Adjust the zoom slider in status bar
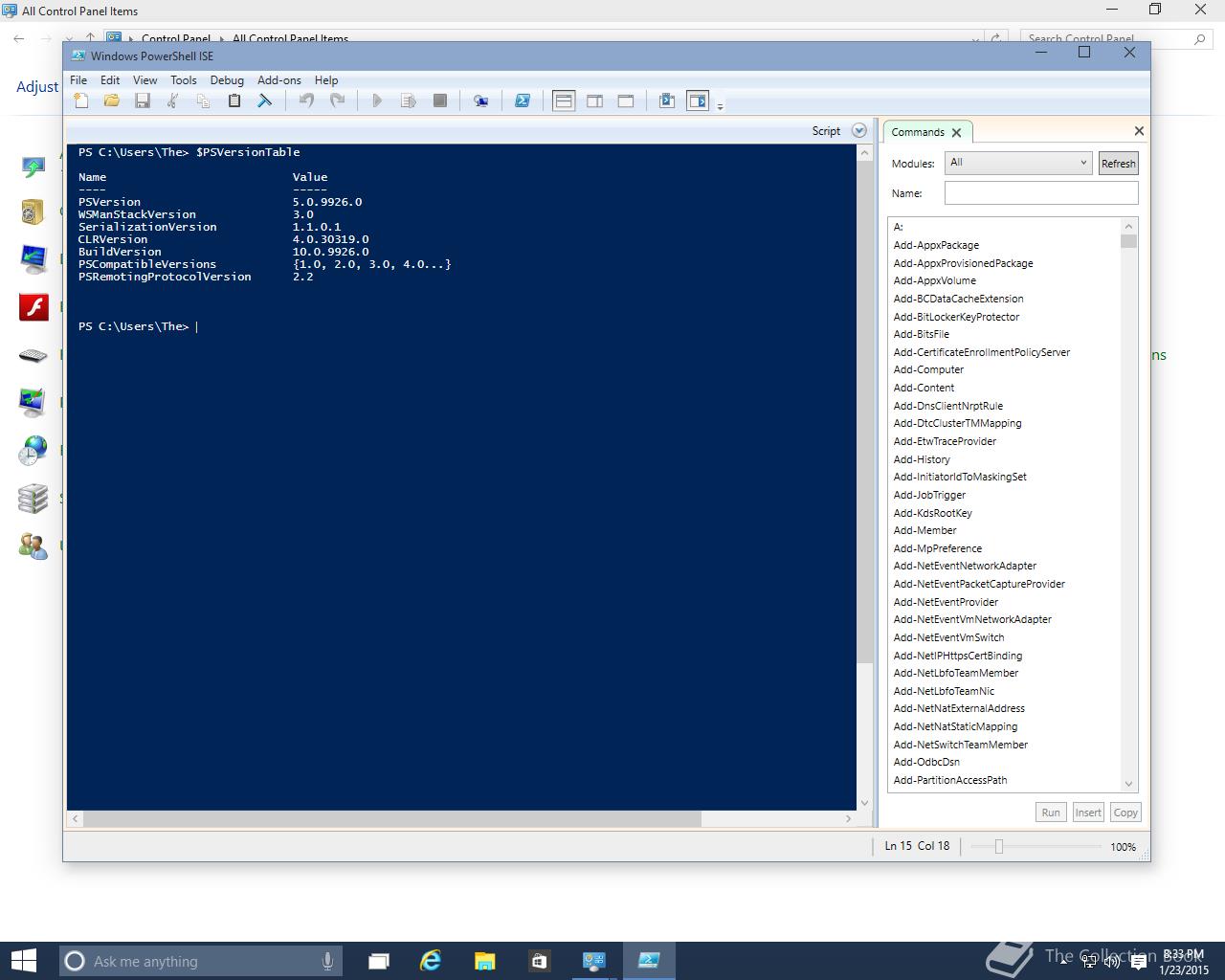1225x980 pixels. pos(999,846)
